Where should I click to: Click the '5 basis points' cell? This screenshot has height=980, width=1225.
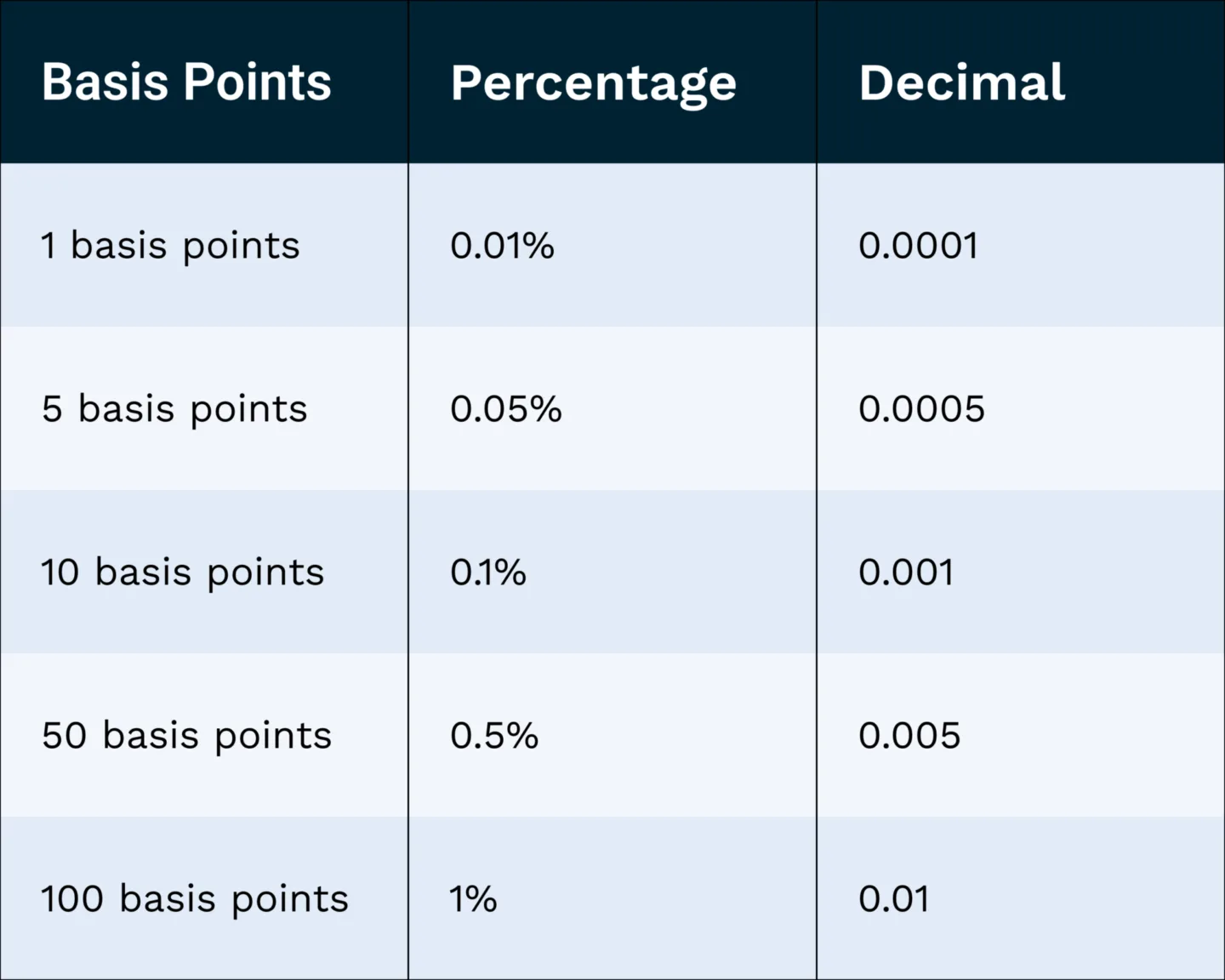(x=174, y=409)
